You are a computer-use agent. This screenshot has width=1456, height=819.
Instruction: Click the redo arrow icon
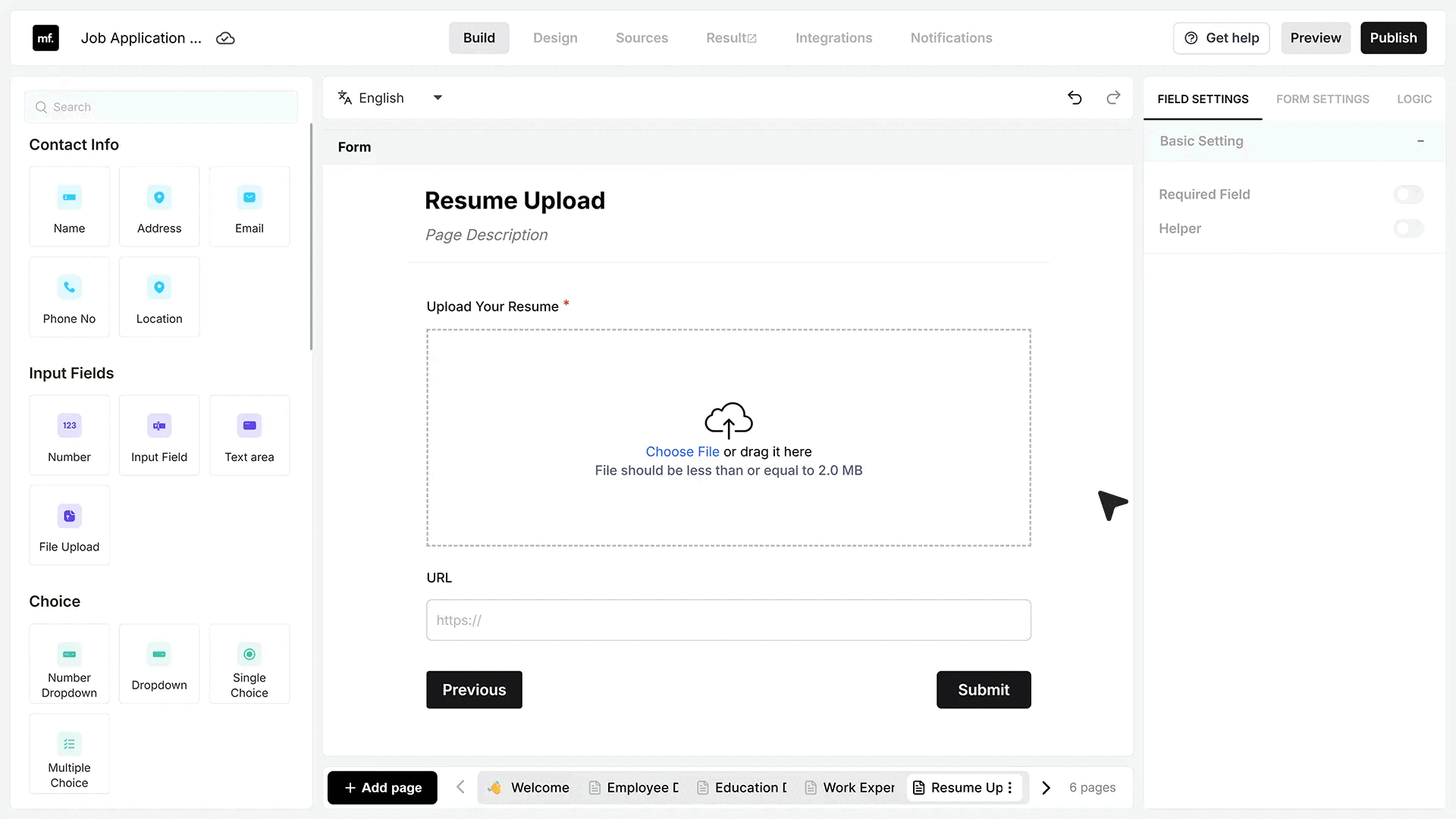pyautogui.click(x=1113, y=98)
